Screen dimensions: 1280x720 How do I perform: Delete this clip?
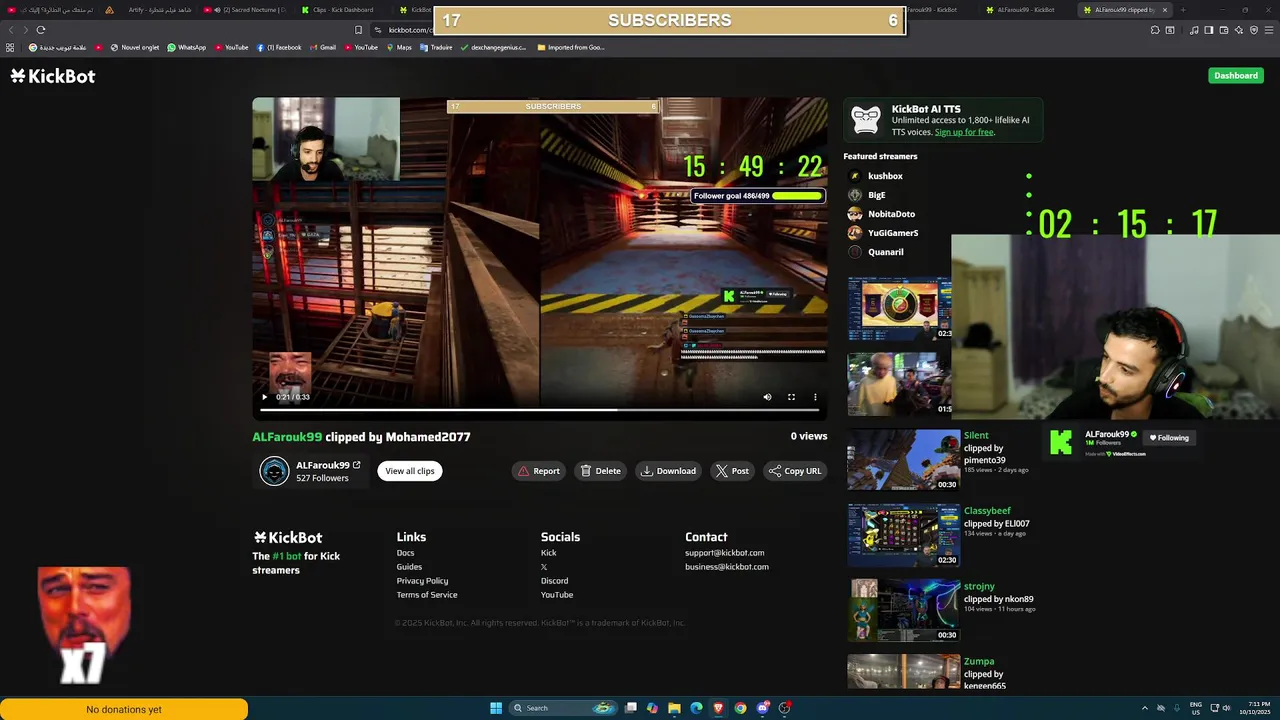(600, 471)
